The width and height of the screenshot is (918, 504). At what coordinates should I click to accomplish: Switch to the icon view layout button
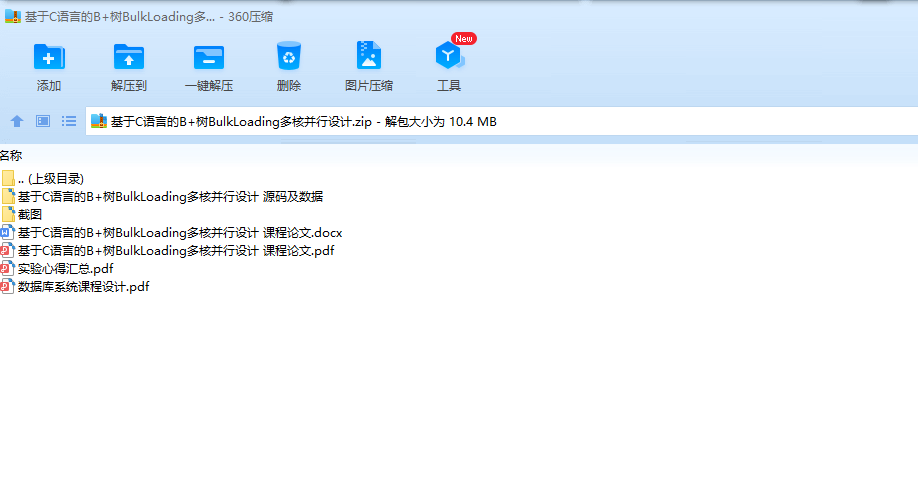coord(43,121)
